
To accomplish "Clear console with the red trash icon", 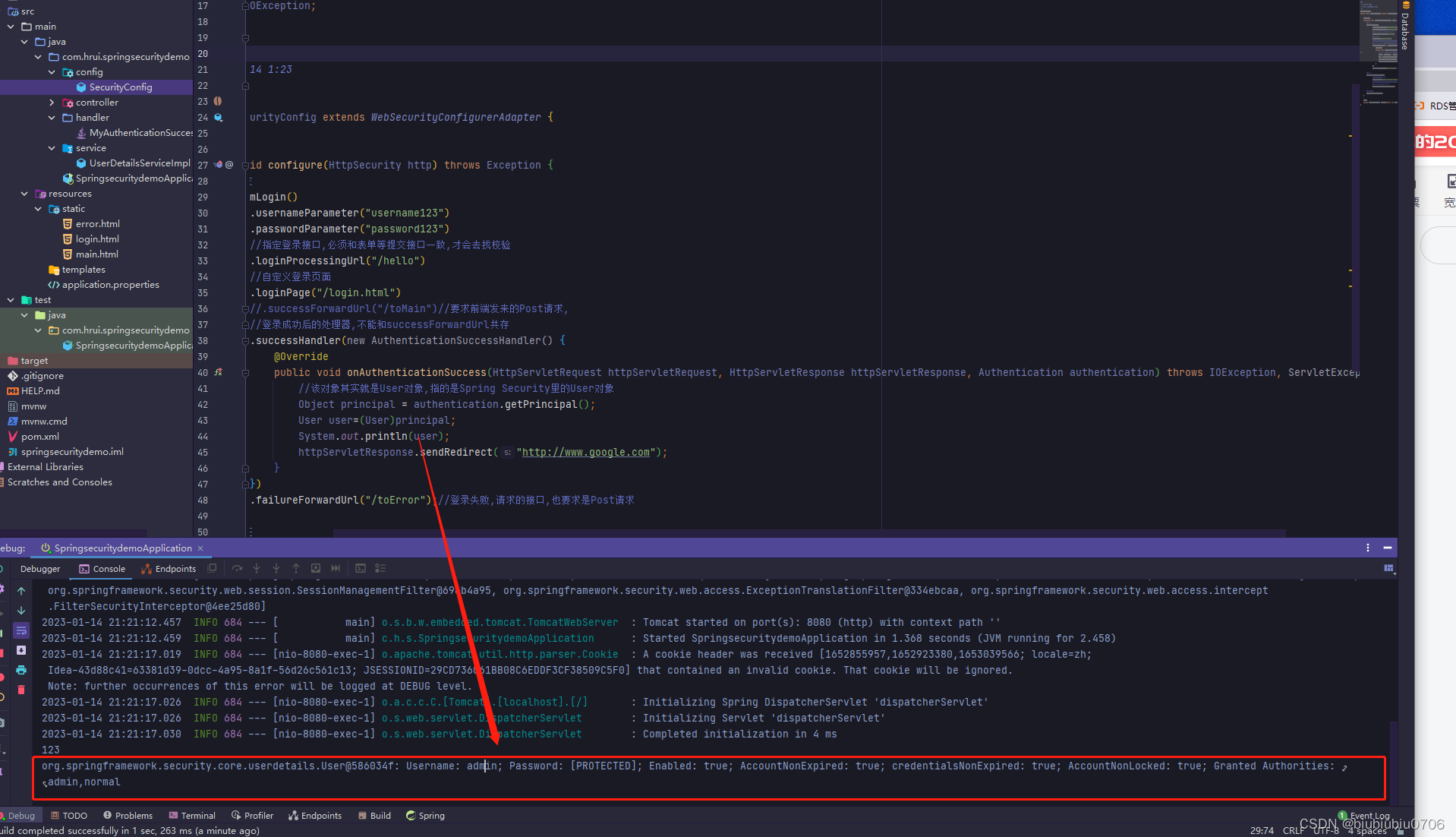I will pos(21,690).
